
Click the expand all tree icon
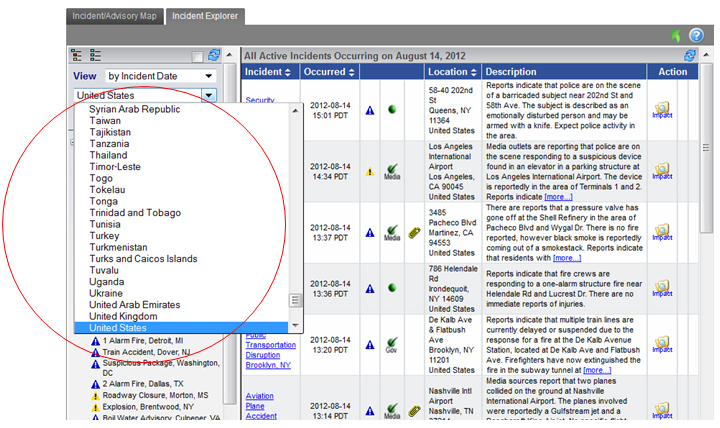click(x=77, y=56)
